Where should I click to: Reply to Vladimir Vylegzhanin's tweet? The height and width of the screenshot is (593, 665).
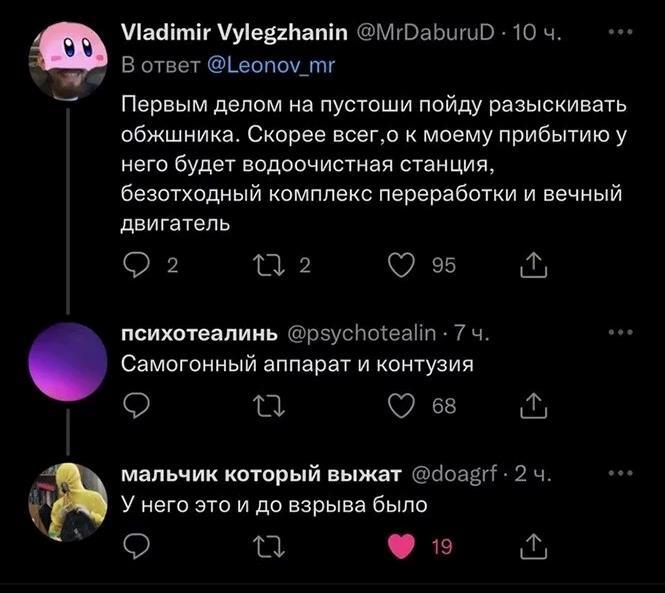click(x=137, y=265)
